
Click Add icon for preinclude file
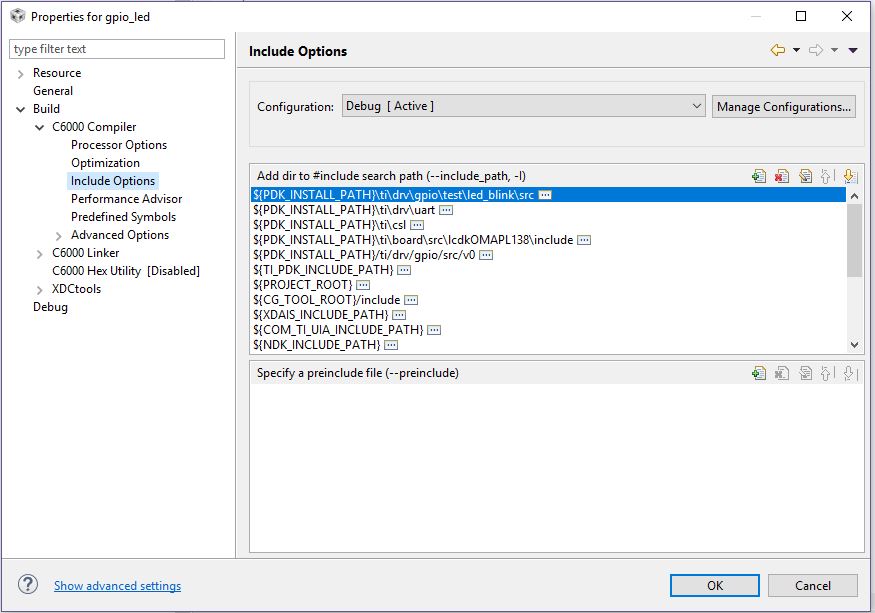click(759, 373)
